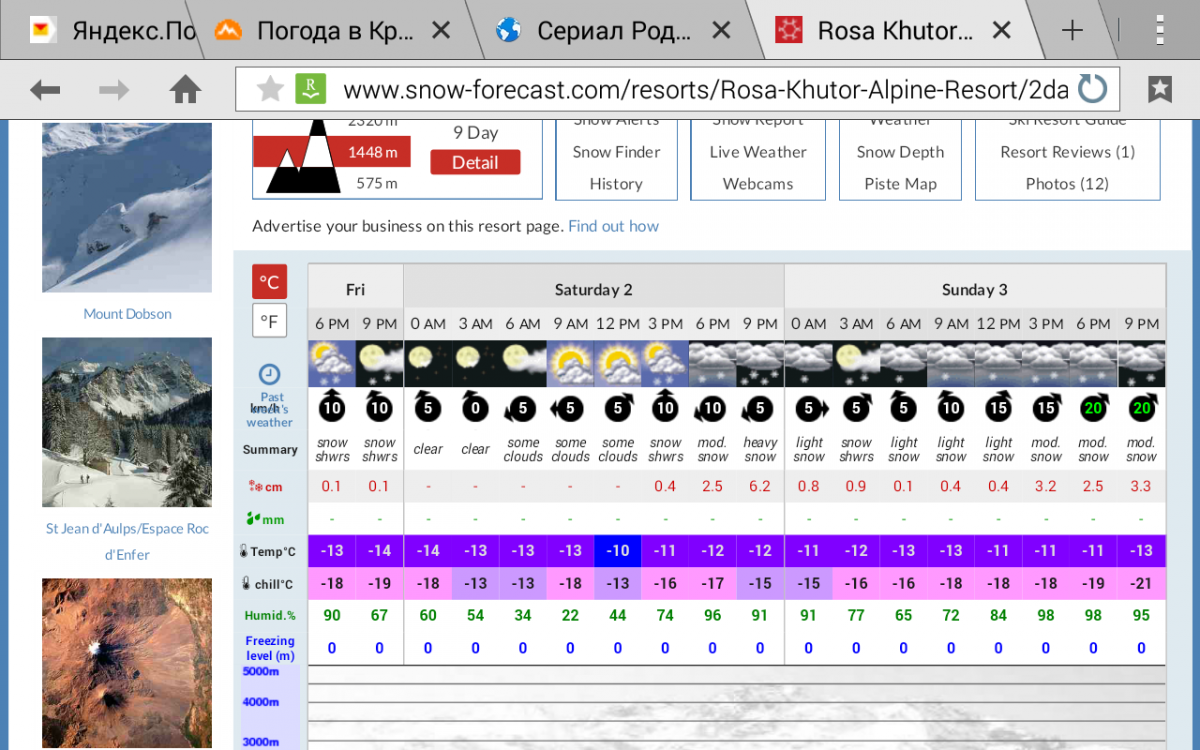Image resolution: width=1200 pixels, height=750 pixels.
Task: Open the Mount Dobson skier thumbnail
Action: (x=127, y=207)
